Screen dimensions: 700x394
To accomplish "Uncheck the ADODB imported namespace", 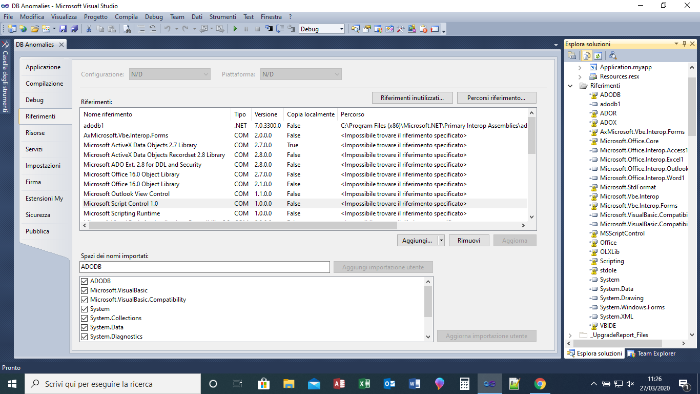I will tap(84, 281).
